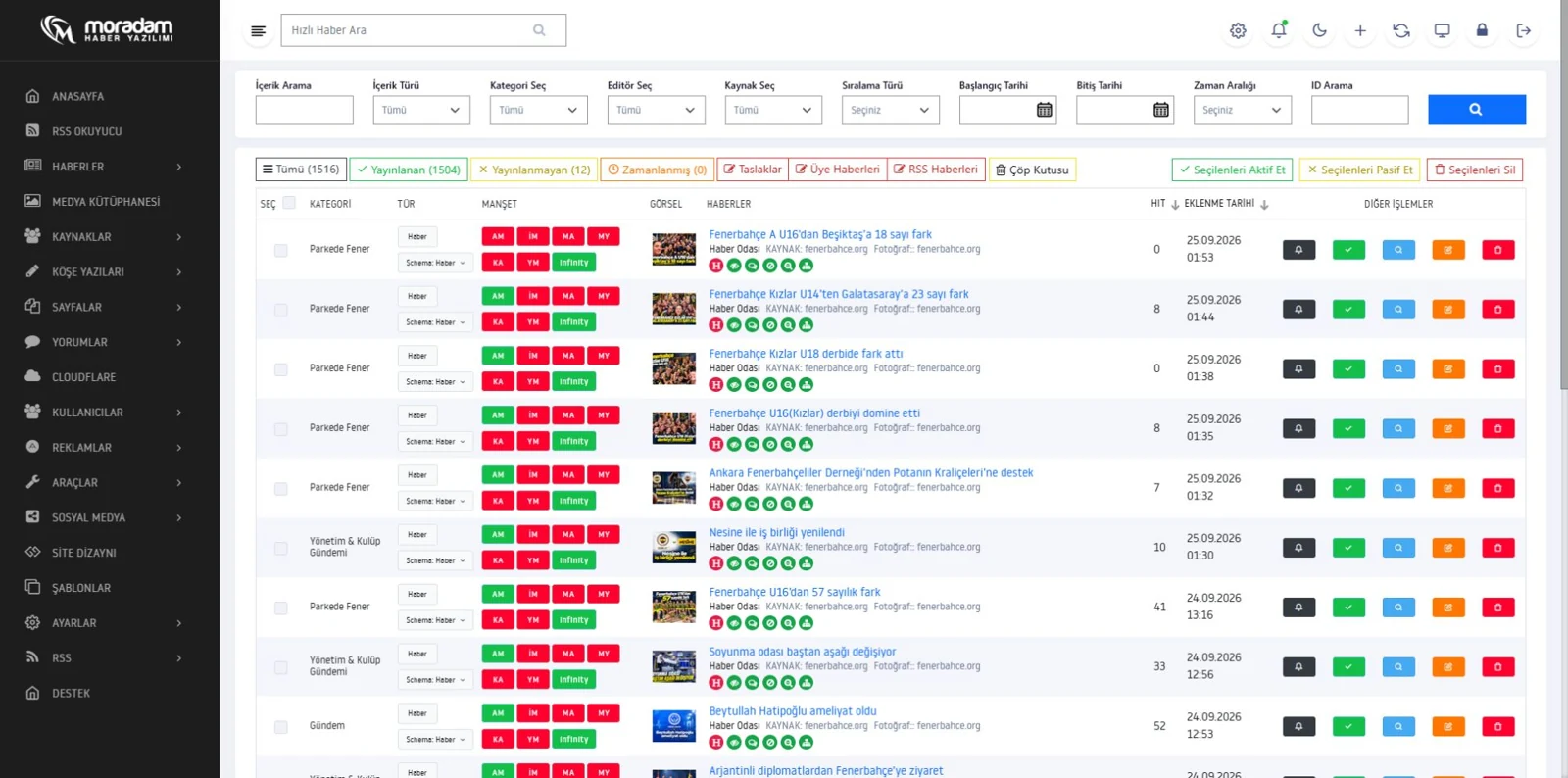Click green check for 'Fenerbahçe Kızlar U14'ten' row

coord(1348,310)
